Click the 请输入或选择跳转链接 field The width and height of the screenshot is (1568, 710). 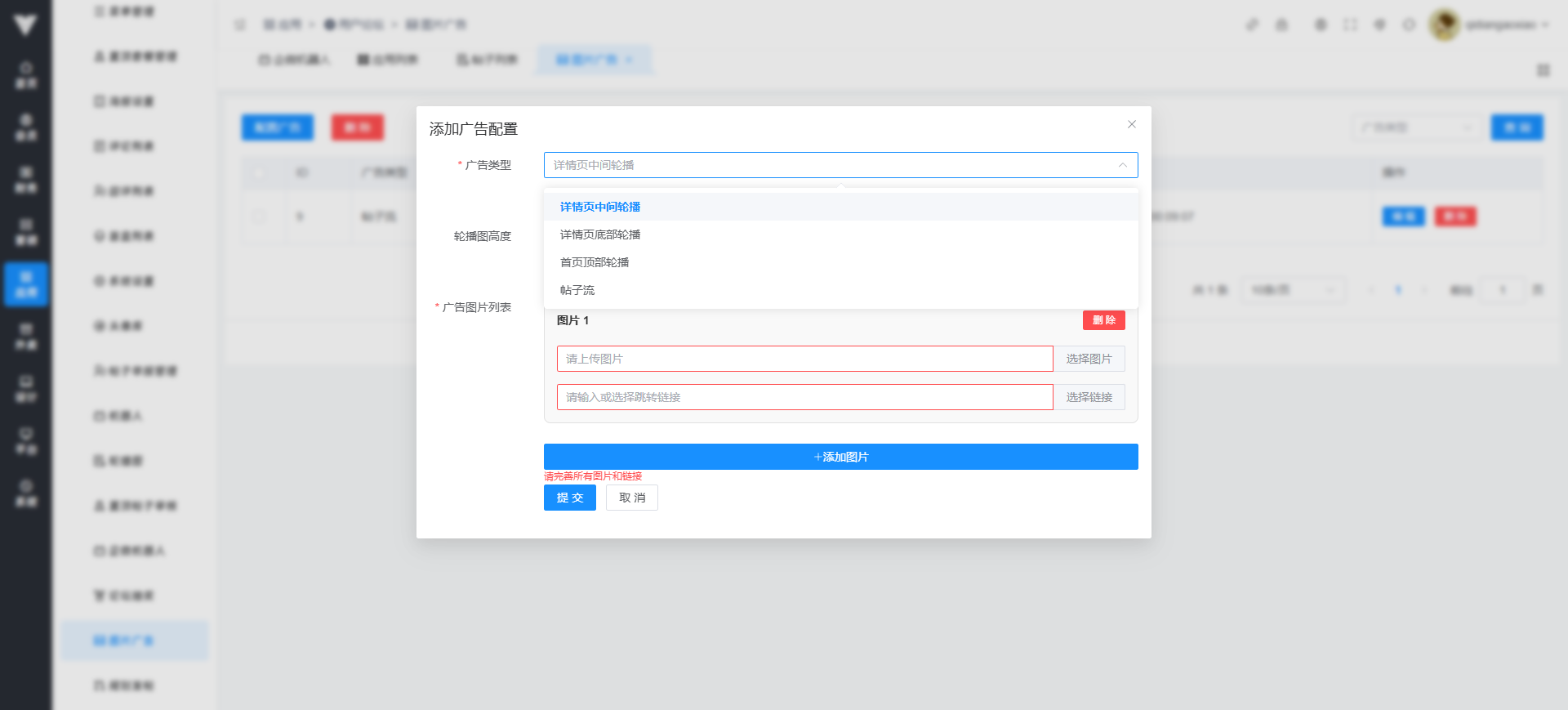coord(804,397)
